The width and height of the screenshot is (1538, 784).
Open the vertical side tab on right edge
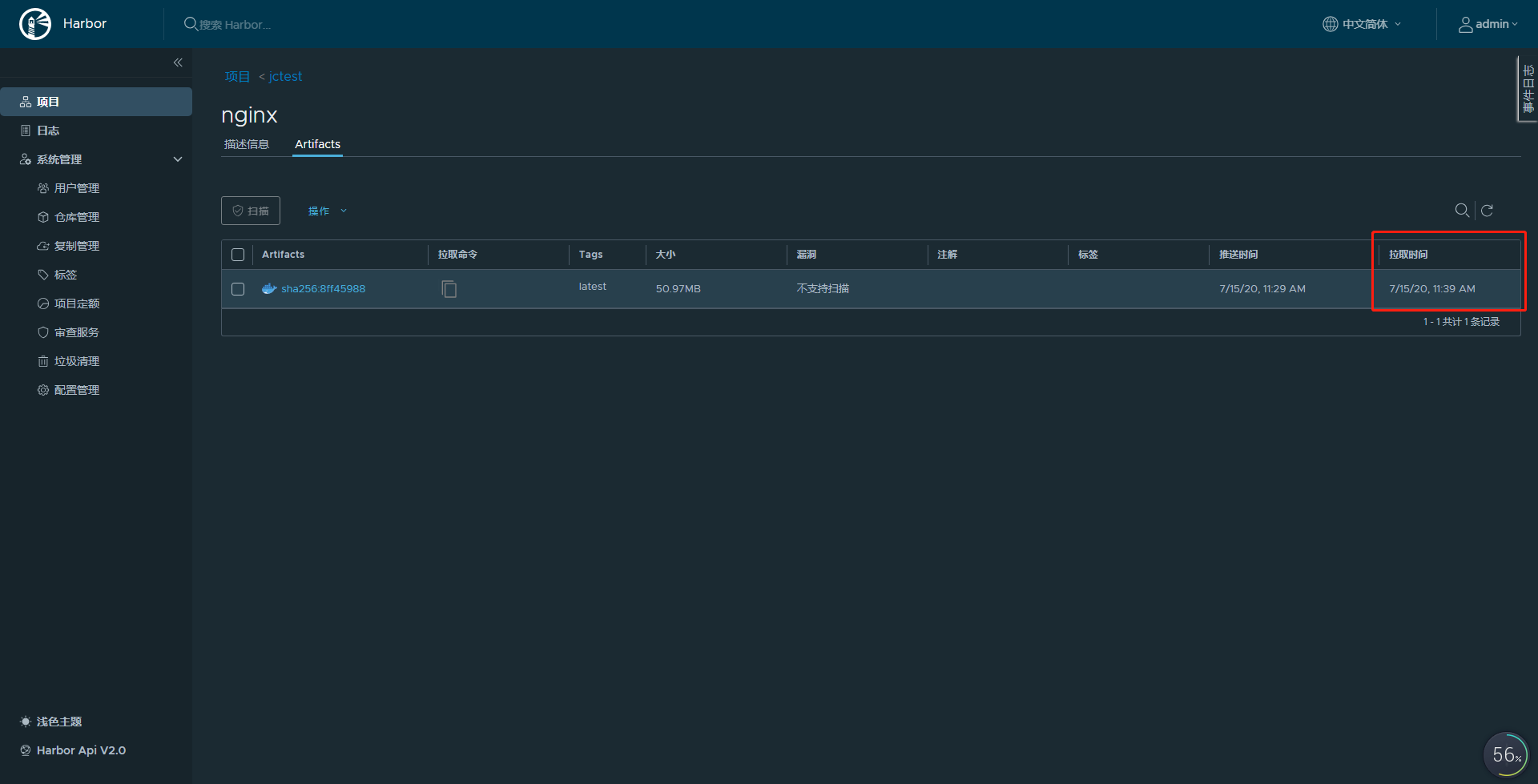tap(1528, 88)
